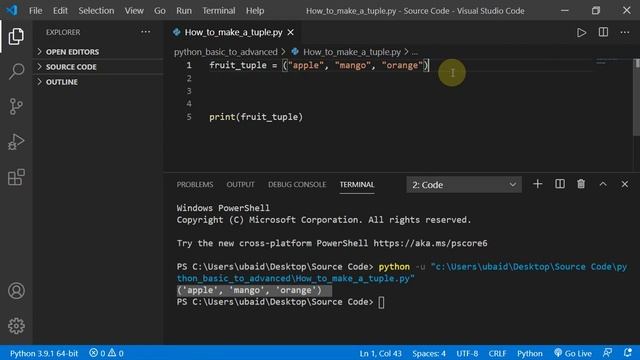Open the Search view in activity bar
This screenshot has height=360, width=640.
click(x=16, y=71)
